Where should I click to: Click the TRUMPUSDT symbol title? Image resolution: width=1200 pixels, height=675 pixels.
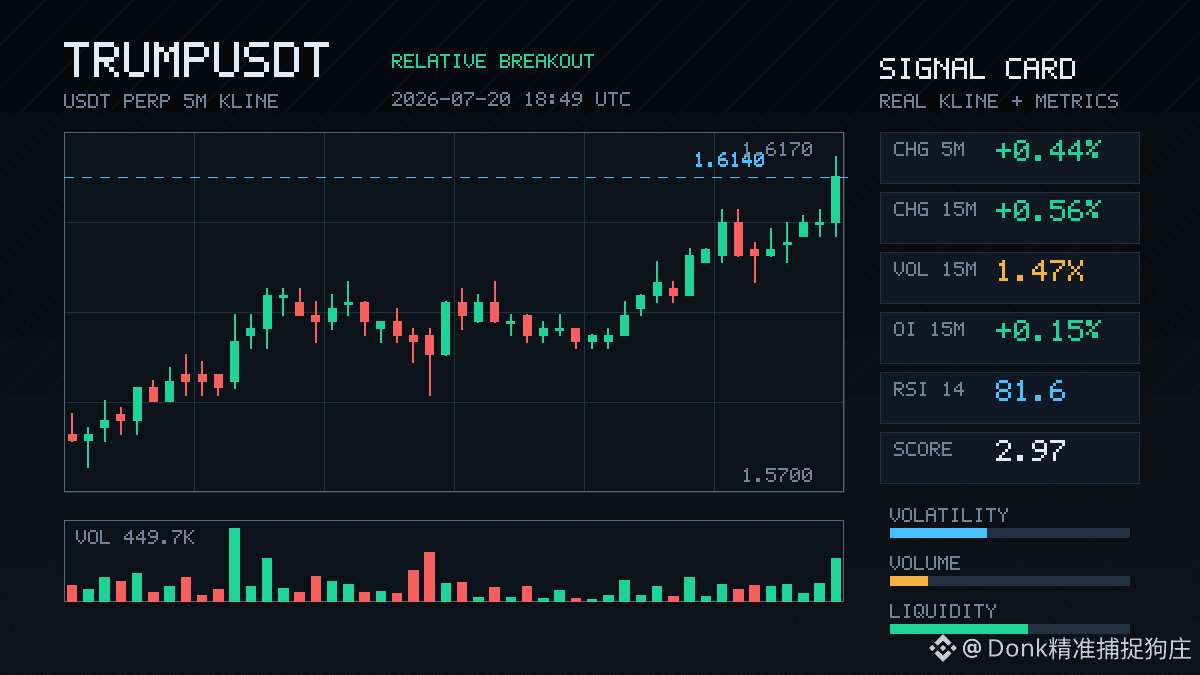[x=196, y=60]
